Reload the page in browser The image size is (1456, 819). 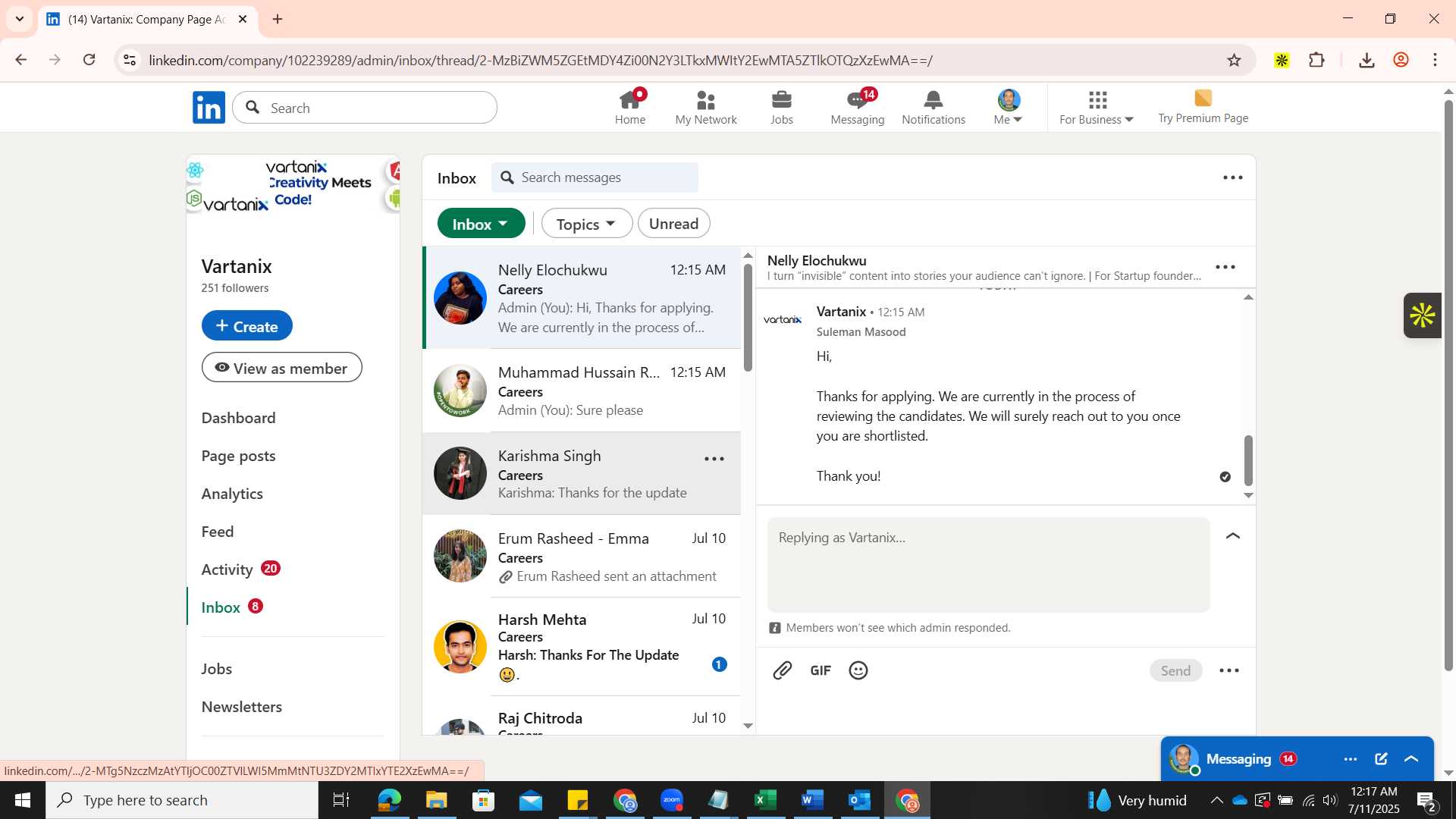[x=89, y=60]
